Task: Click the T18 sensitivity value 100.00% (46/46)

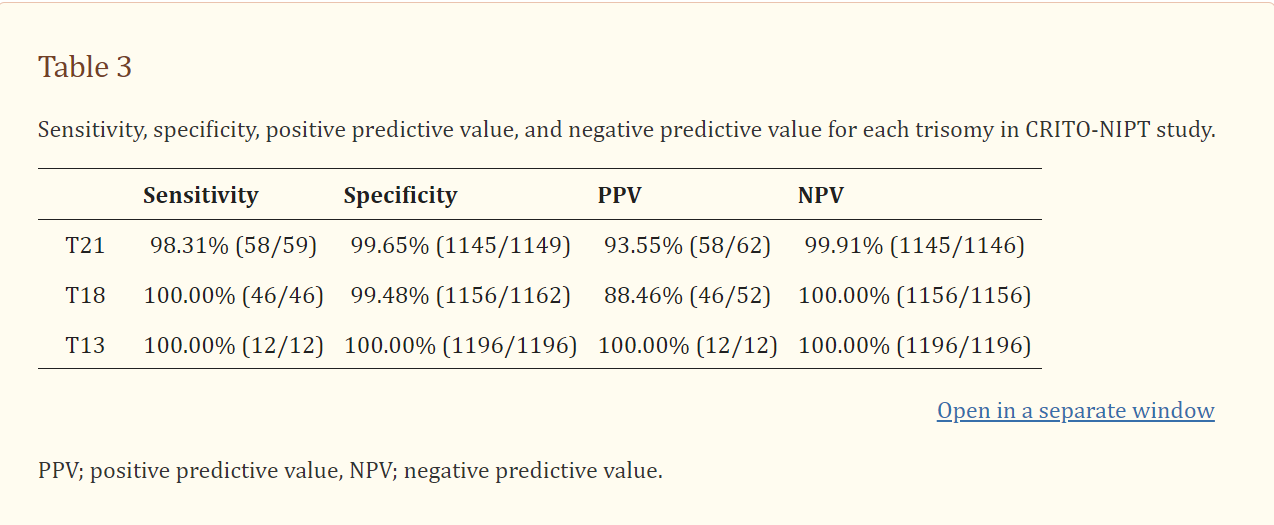Action: 233,295
